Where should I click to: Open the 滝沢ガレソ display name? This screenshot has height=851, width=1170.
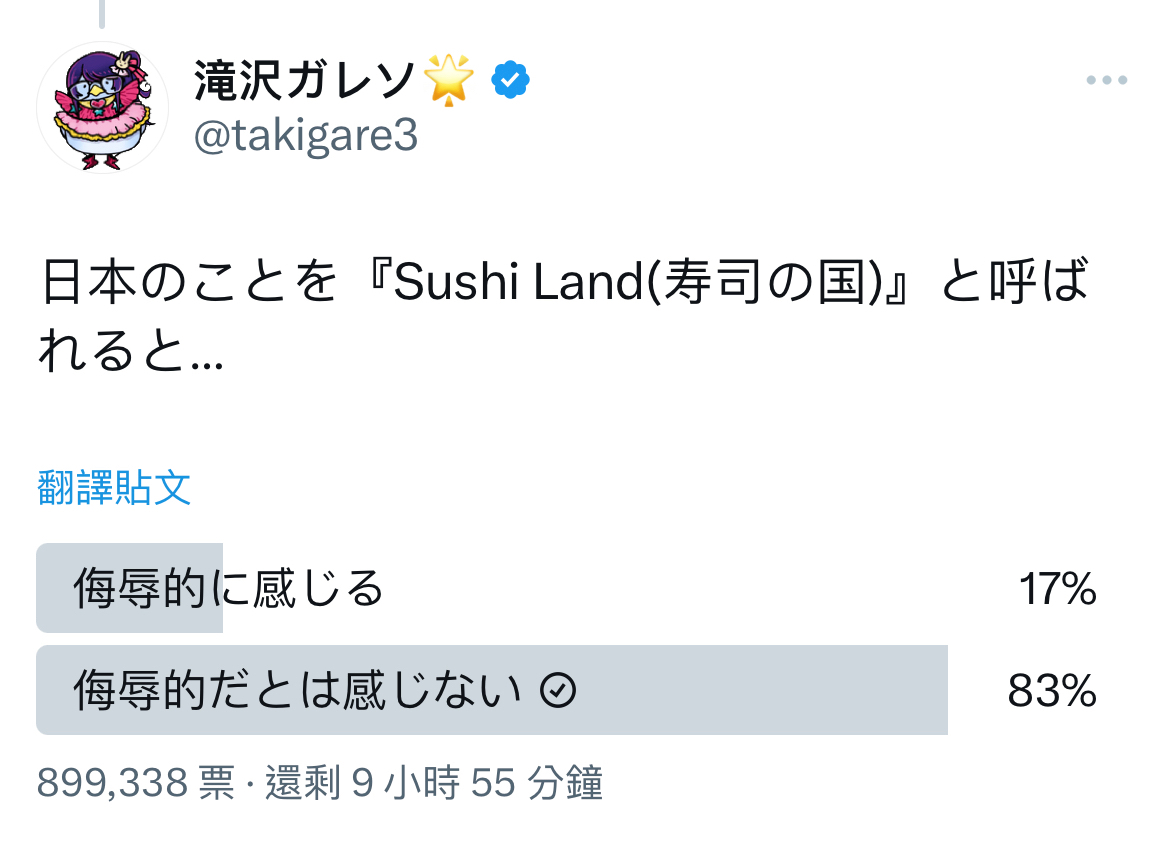point(304,80)
